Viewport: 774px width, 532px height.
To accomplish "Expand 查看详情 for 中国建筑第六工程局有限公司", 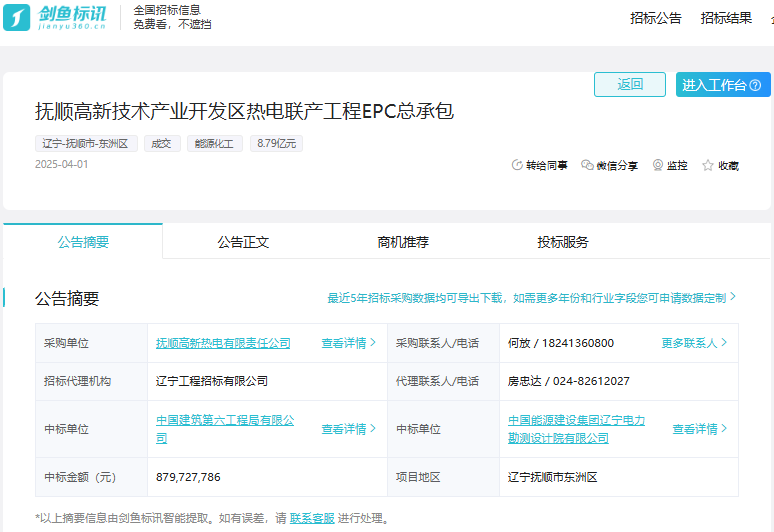I will point(348,429).
